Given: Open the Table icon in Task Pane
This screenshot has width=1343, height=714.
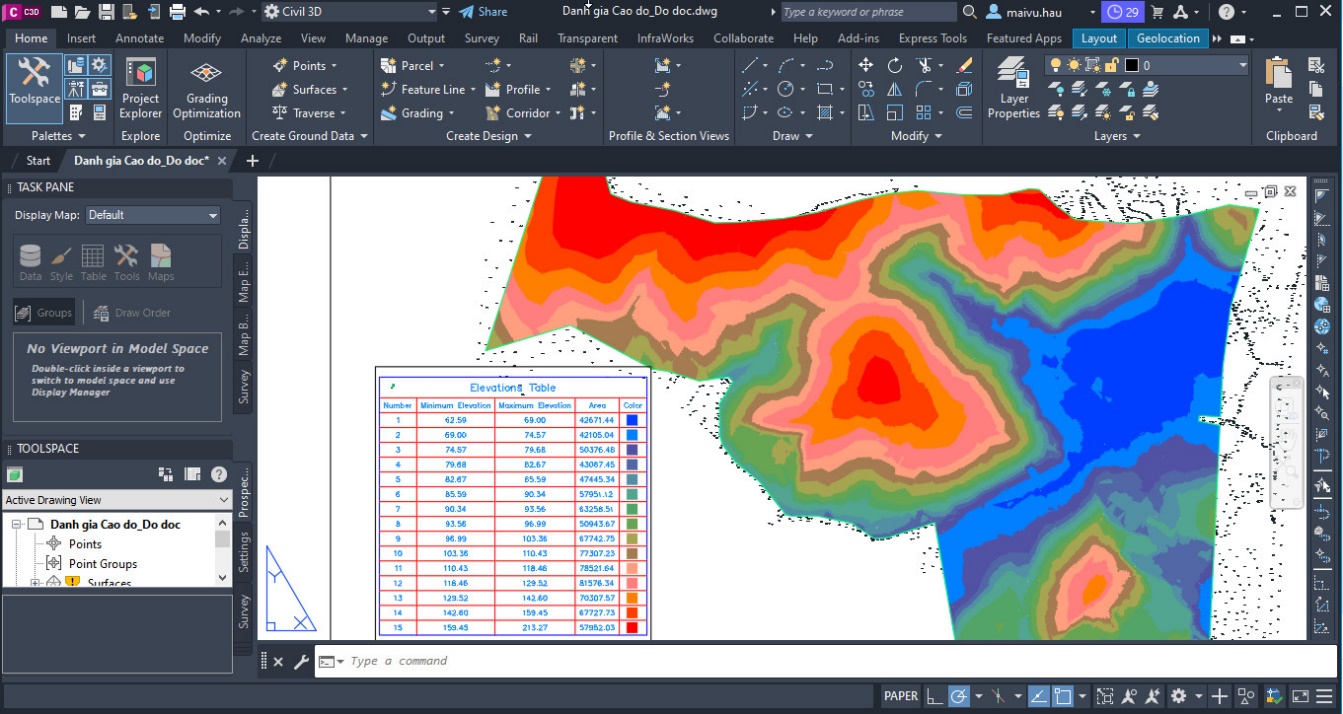Looking at the screenshot, I should 93,262.
